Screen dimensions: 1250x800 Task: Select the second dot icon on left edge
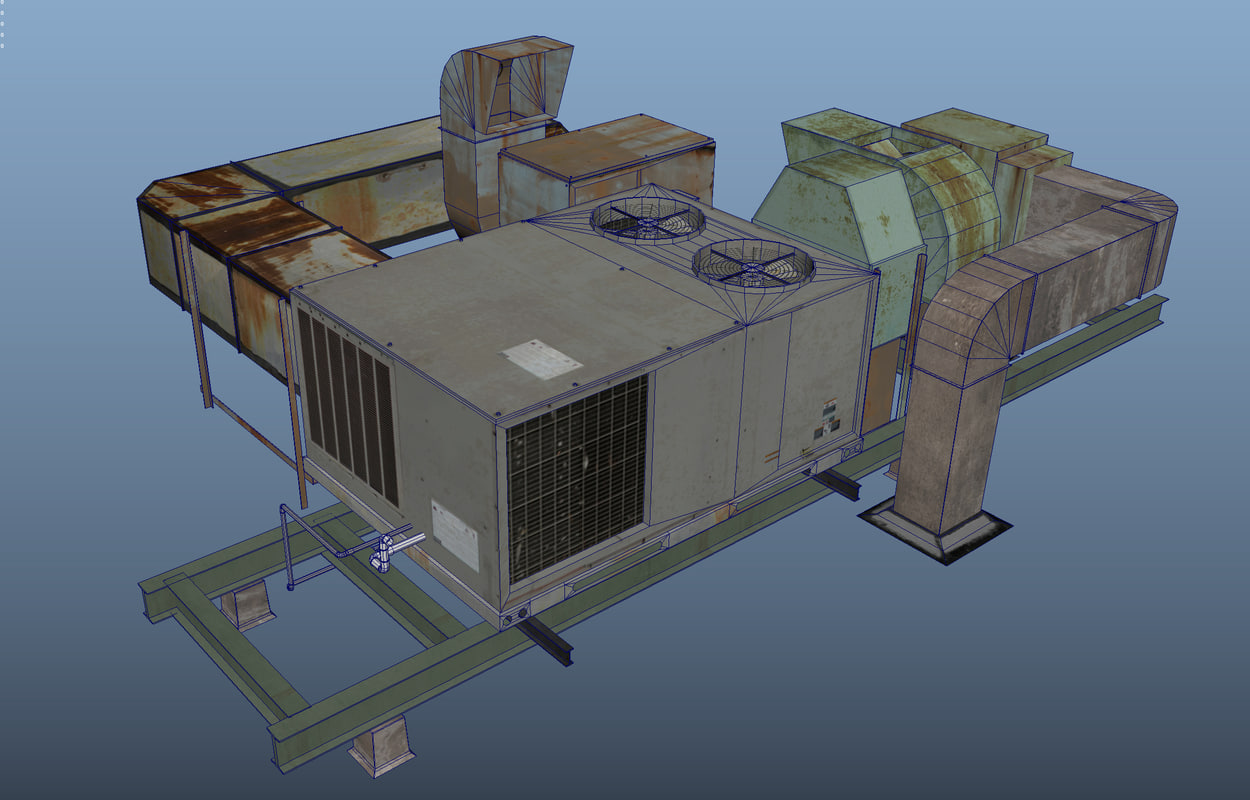3,12
